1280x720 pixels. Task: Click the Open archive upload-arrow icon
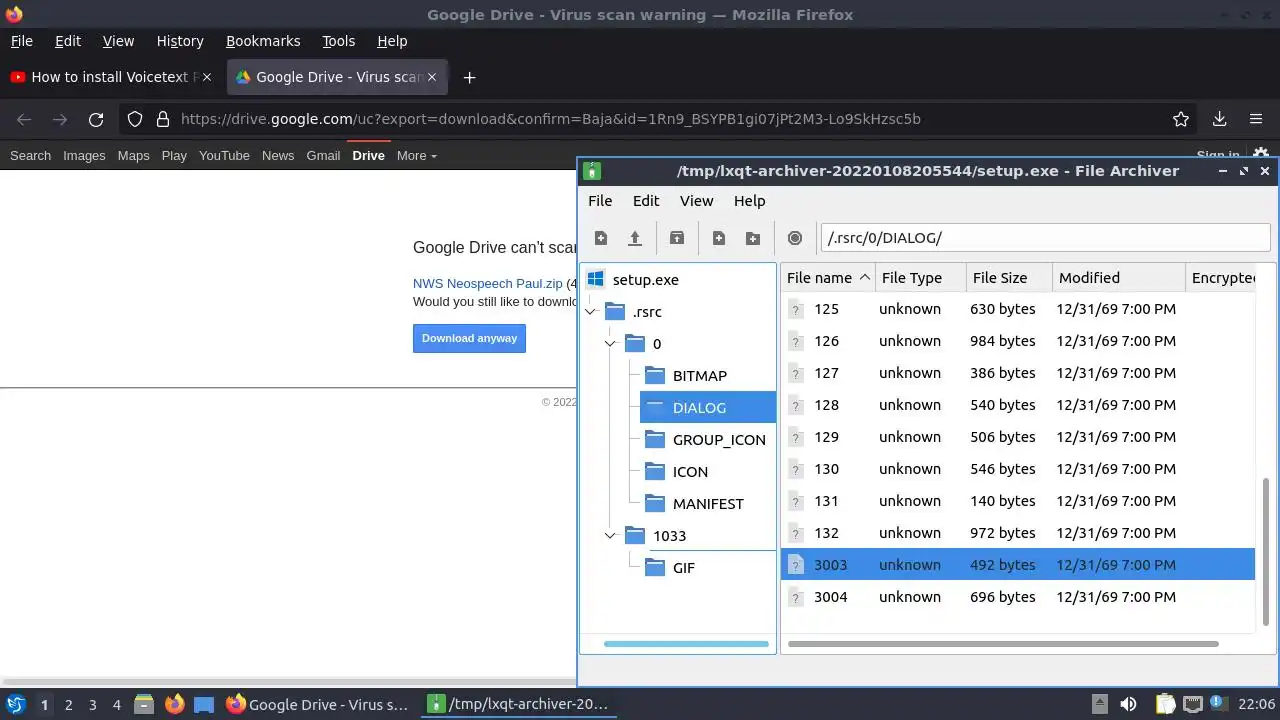pos(635,238)
